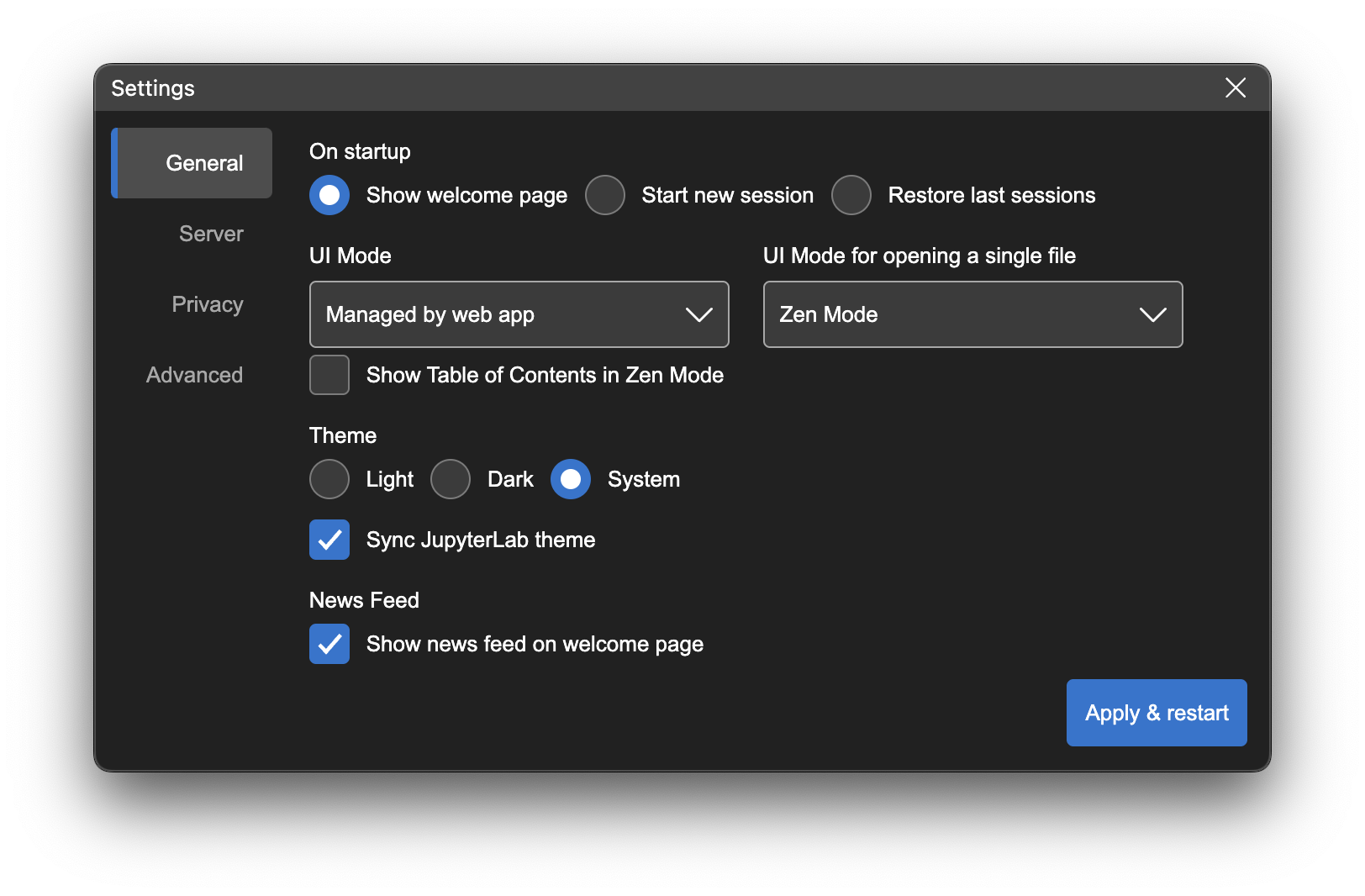Click the Theme section heading

343,435
